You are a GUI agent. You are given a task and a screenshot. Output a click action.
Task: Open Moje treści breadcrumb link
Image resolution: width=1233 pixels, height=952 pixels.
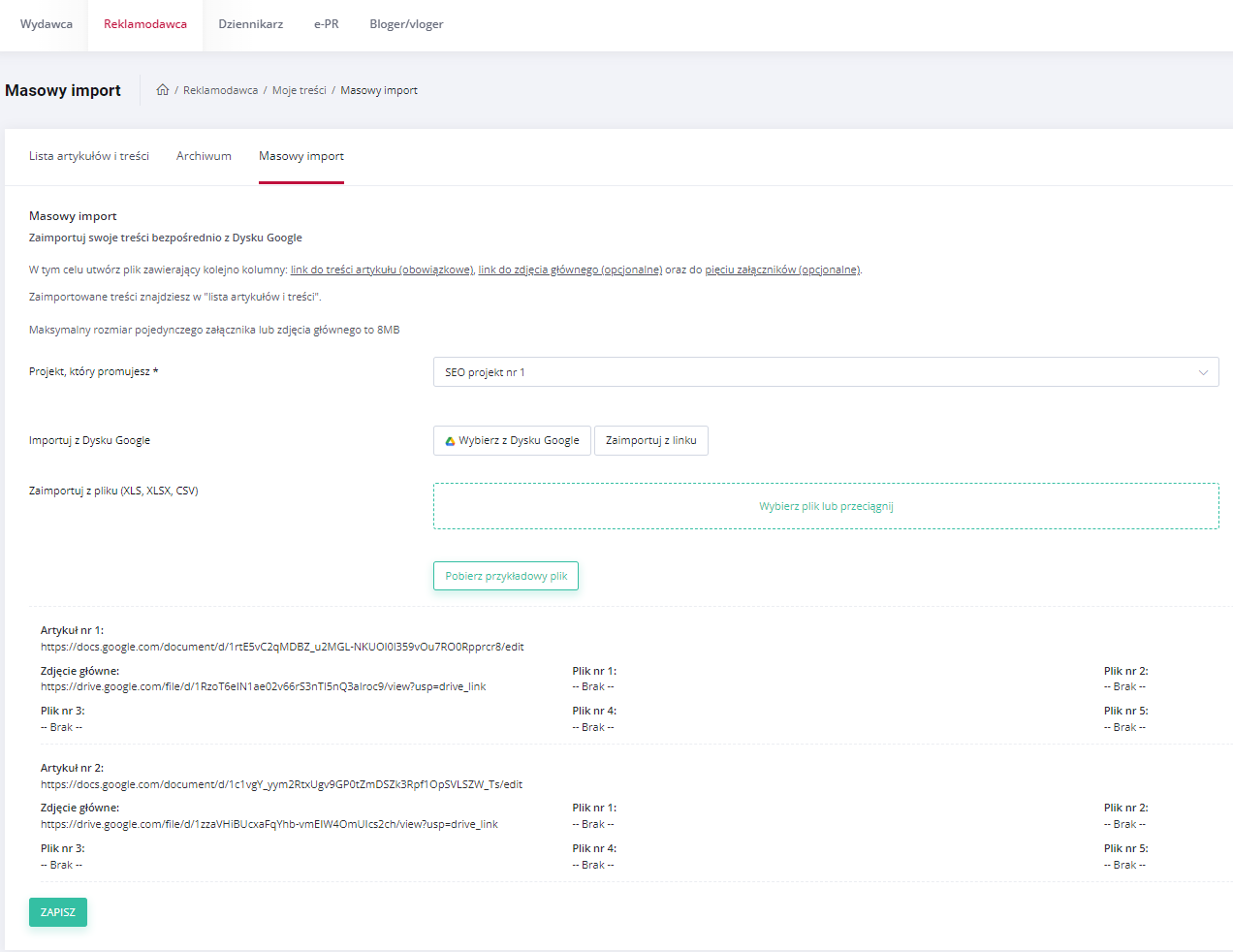[x=300, y=90]
